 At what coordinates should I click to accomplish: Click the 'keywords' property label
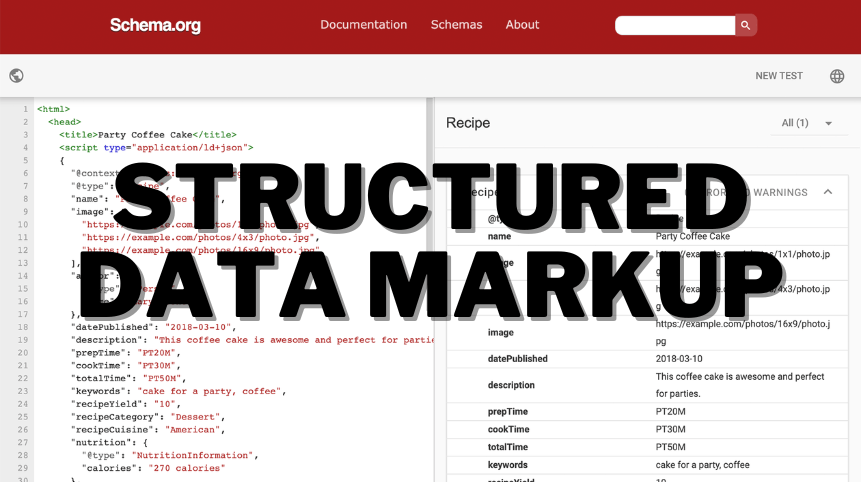click(x=507, y=464)
